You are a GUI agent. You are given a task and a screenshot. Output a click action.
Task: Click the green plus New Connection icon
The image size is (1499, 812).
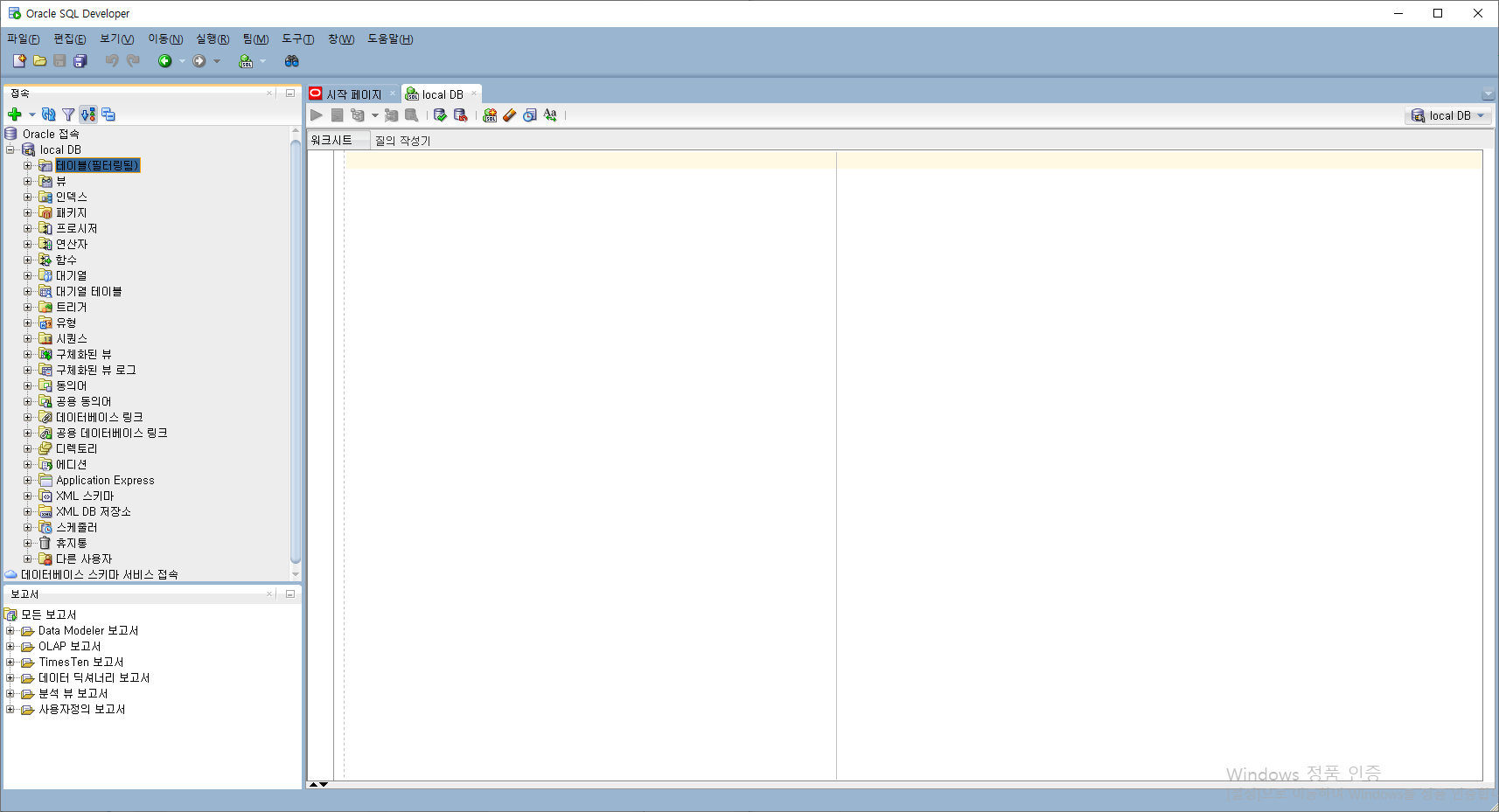tap(15, 115)
